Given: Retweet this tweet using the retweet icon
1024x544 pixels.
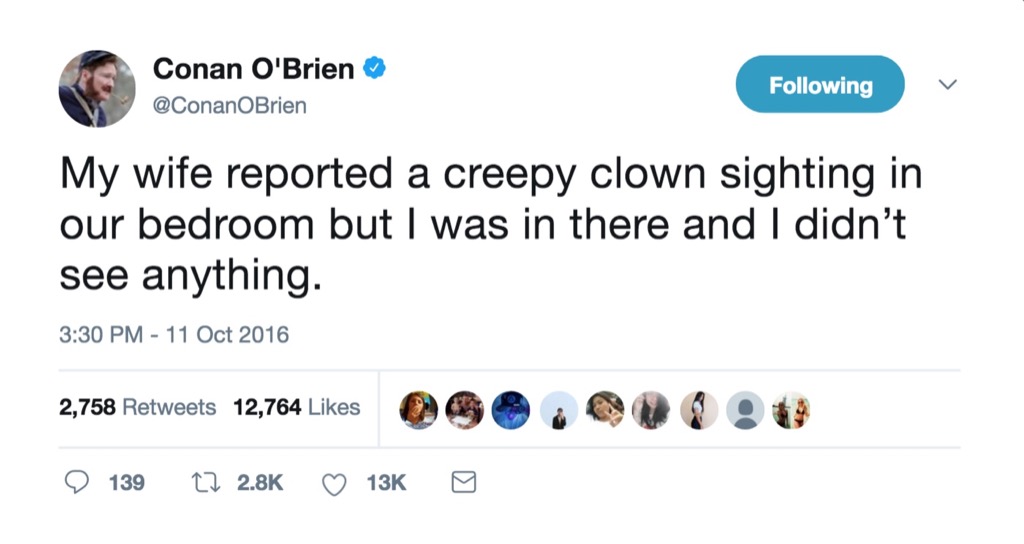Looking at the screenshot, I should tap(206, 483).
